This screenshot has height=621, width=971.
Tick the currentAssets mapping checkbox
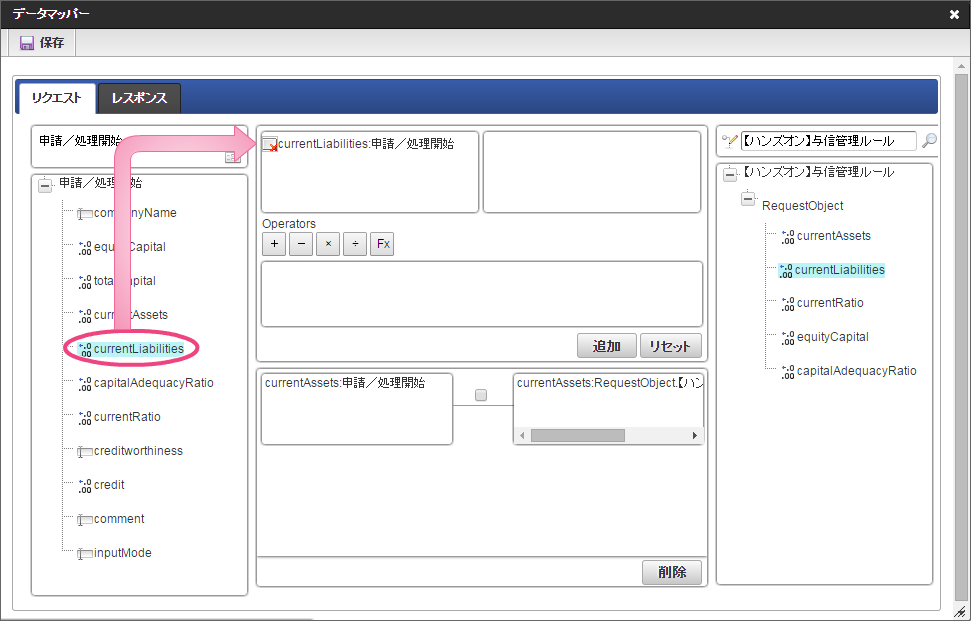[481, 395]
